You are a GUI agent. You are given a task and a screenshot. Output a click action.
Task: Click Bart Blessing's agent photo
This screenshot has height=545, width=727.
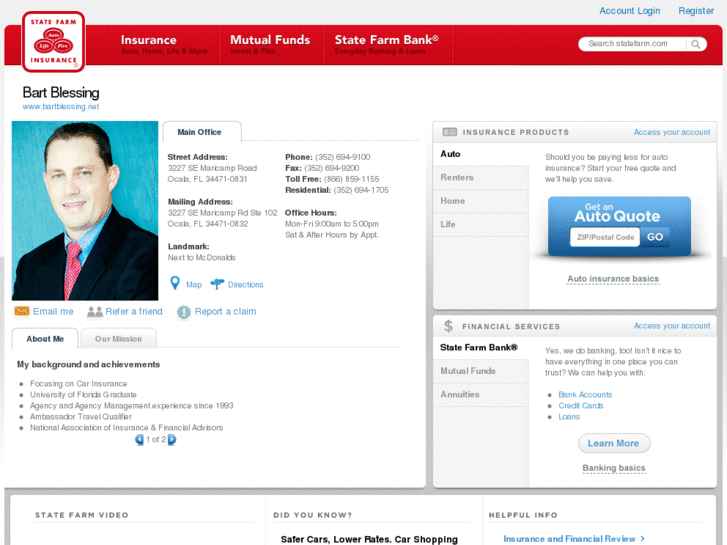pos(85,211)
